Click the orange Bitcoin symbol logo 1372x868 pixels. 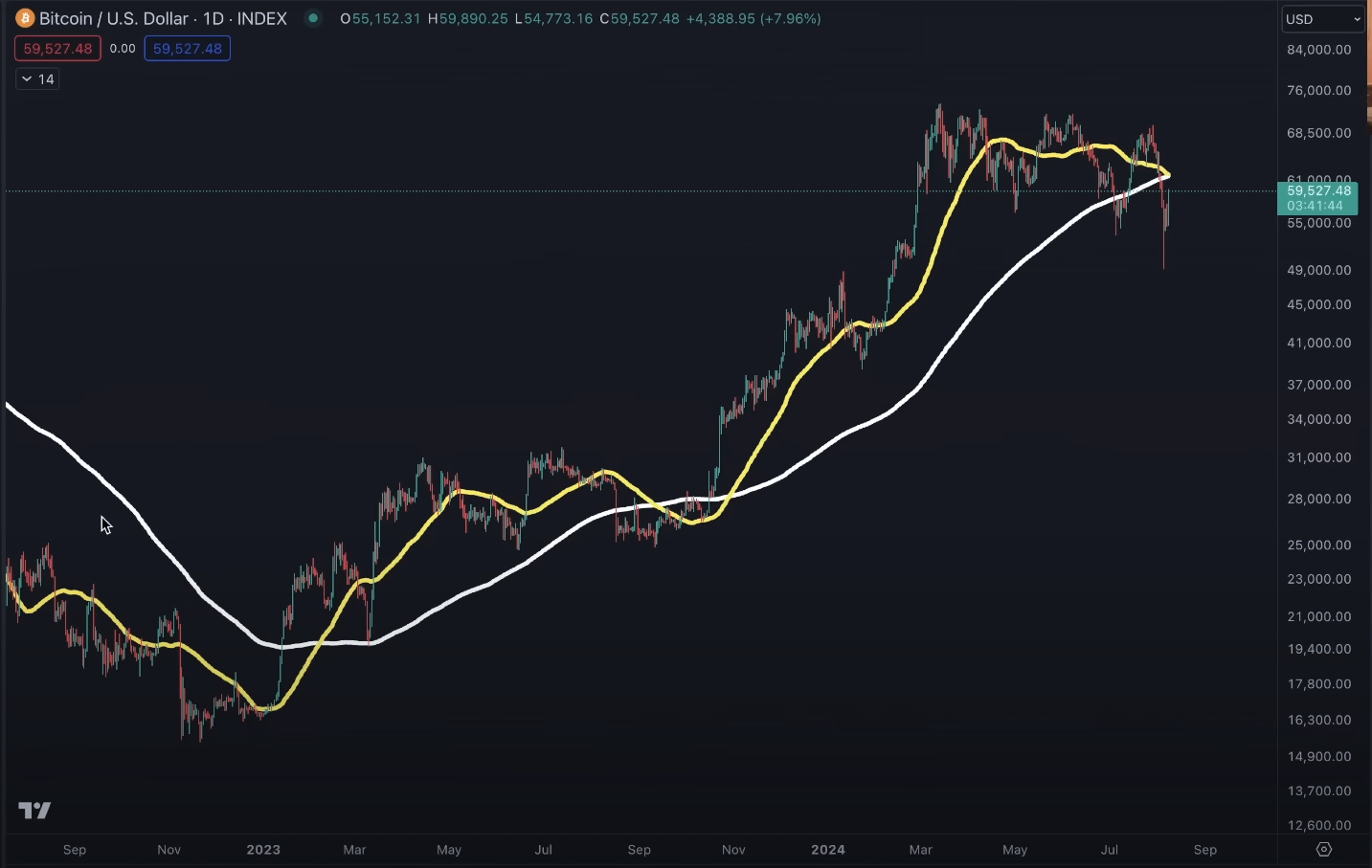[24, 18]
